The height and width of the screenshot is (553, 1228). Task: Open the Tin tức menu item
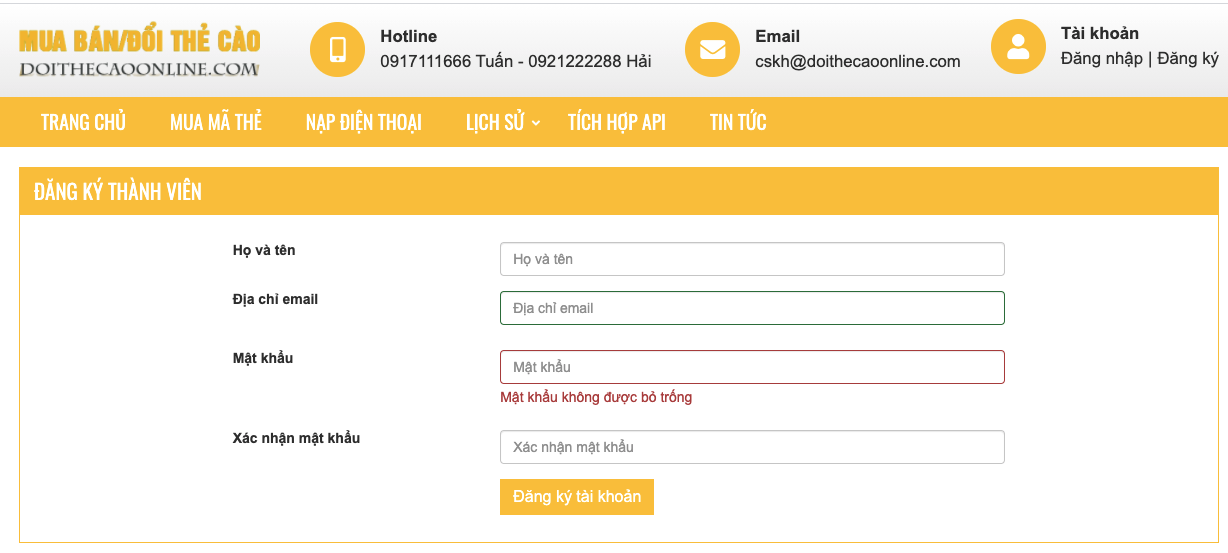pyautogui.click(x=738, y=122)
